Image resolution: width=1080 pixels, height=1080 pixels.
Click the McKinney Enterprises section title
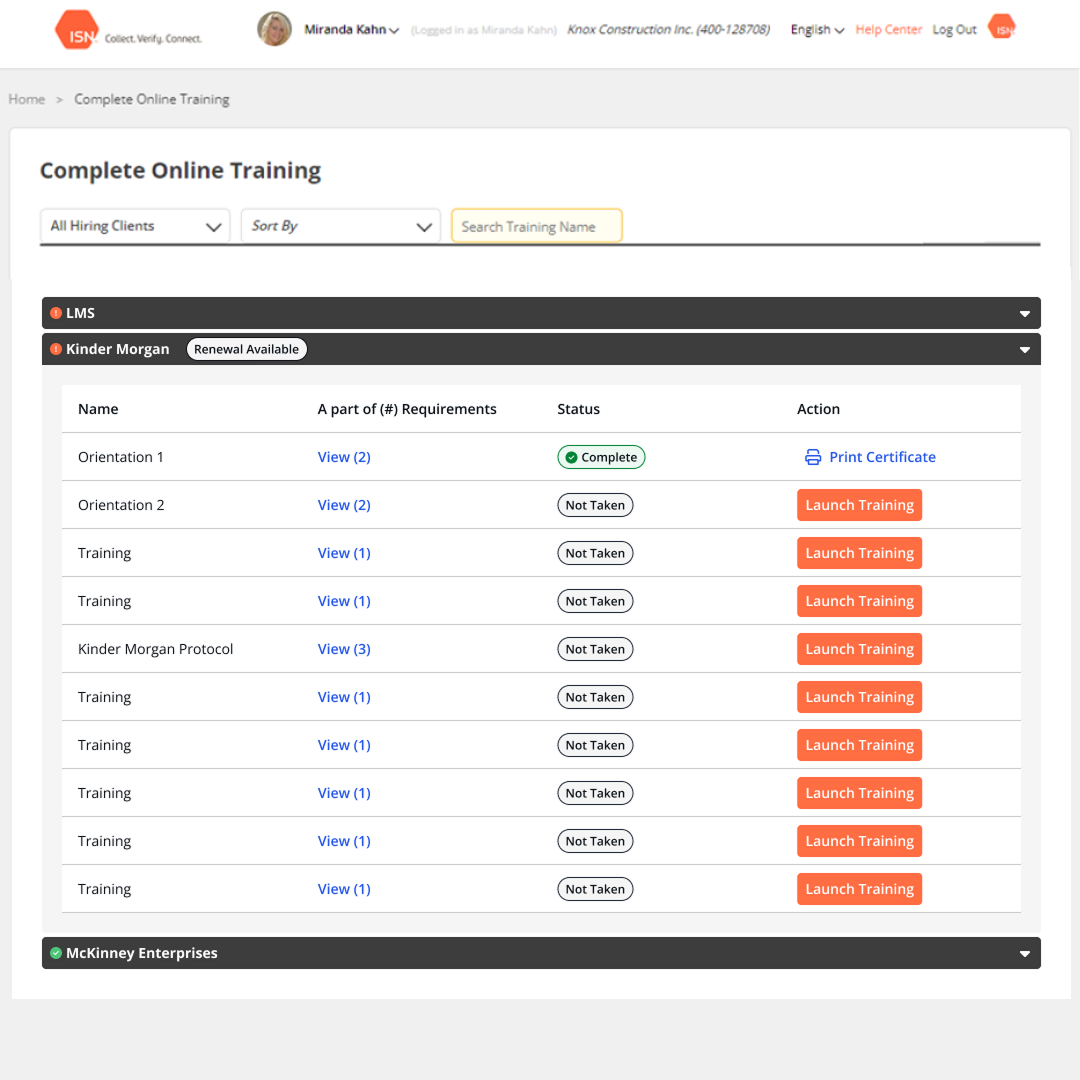click(142, 953)
